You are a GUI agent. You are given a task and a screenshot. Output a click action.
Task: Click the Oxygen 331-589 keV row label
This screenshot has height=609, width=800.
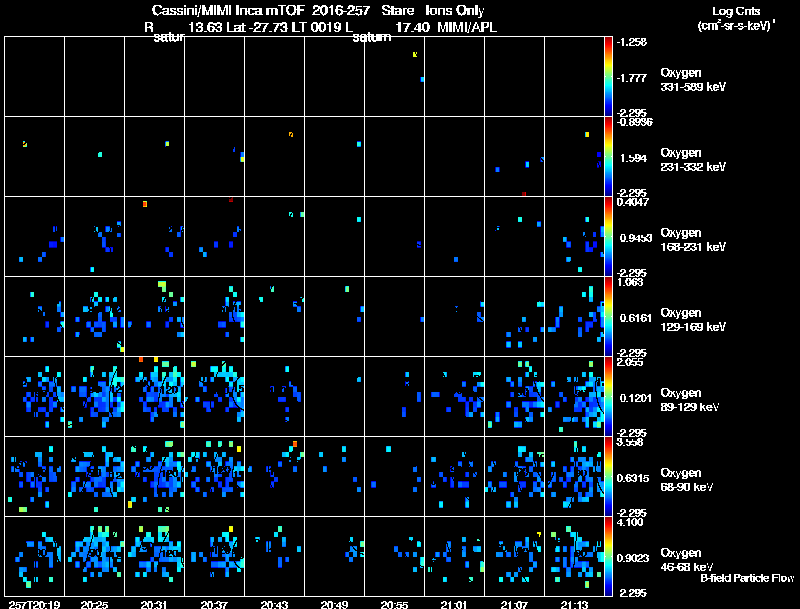[693, 80]
